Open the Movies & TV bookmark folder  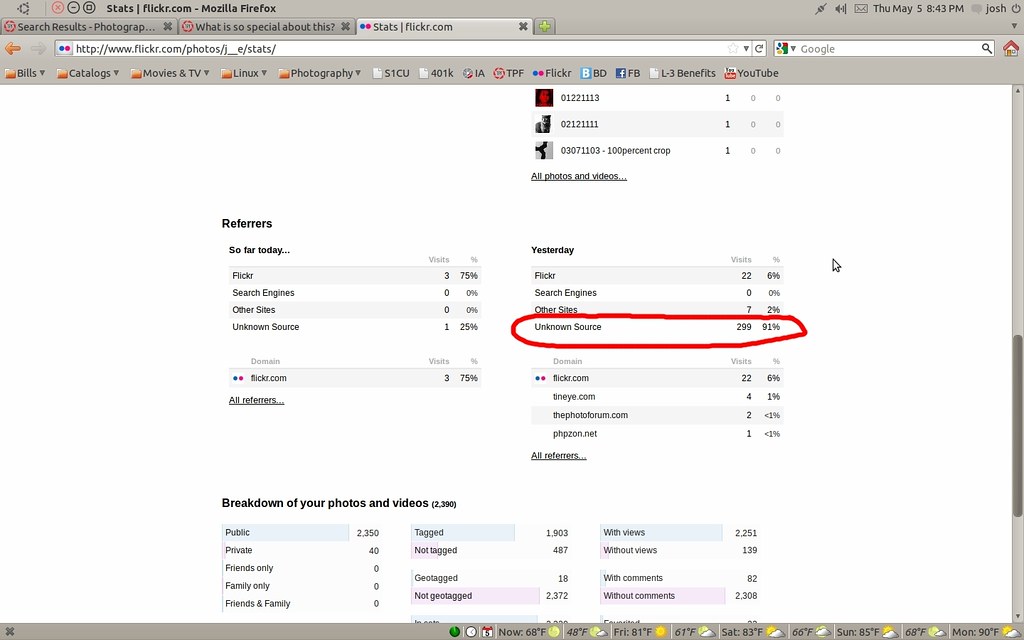click(x=170, y=73)
